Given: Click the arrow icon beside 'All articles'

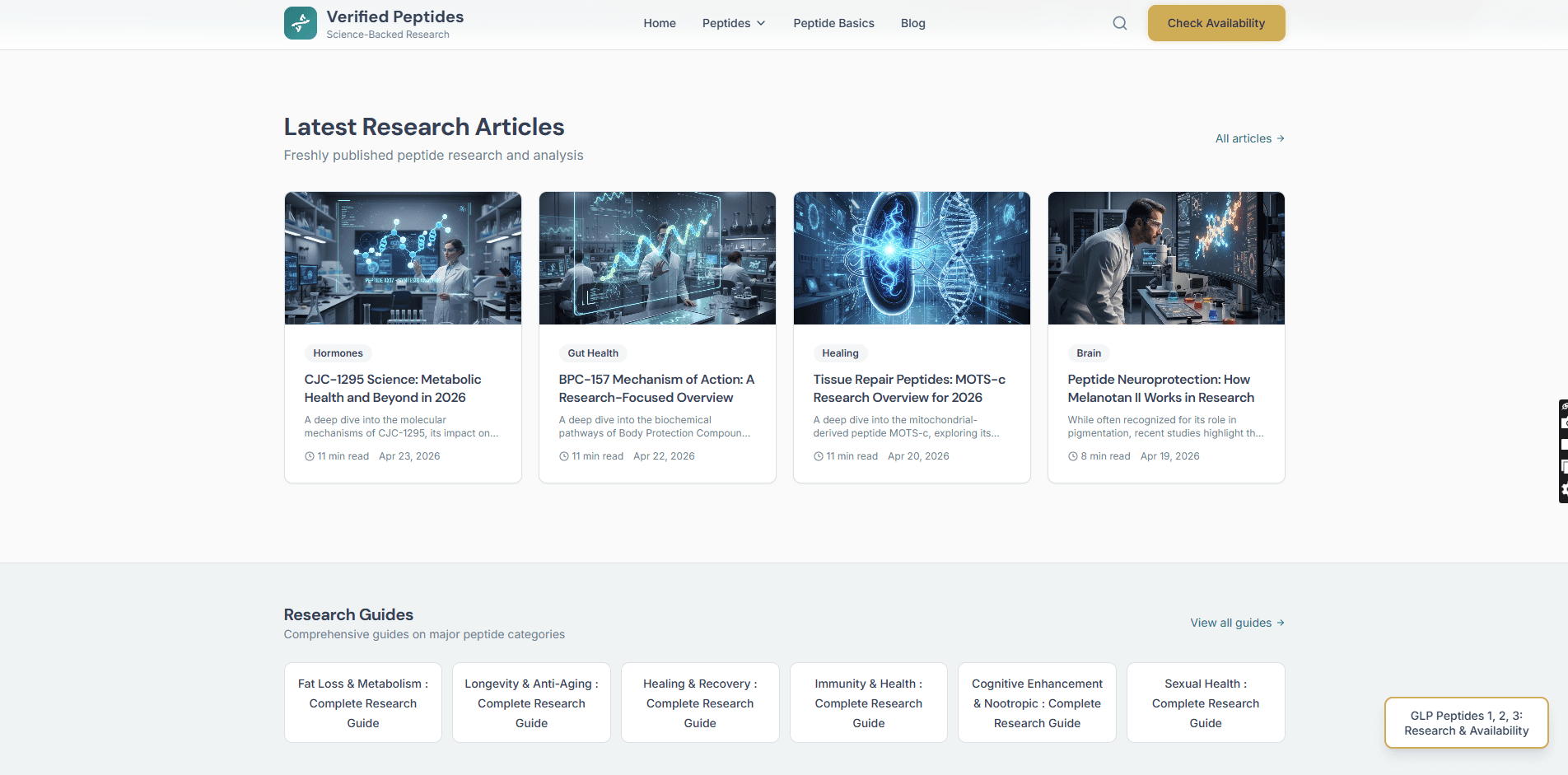Looking at the screenshot, I should coord(1279,138).
